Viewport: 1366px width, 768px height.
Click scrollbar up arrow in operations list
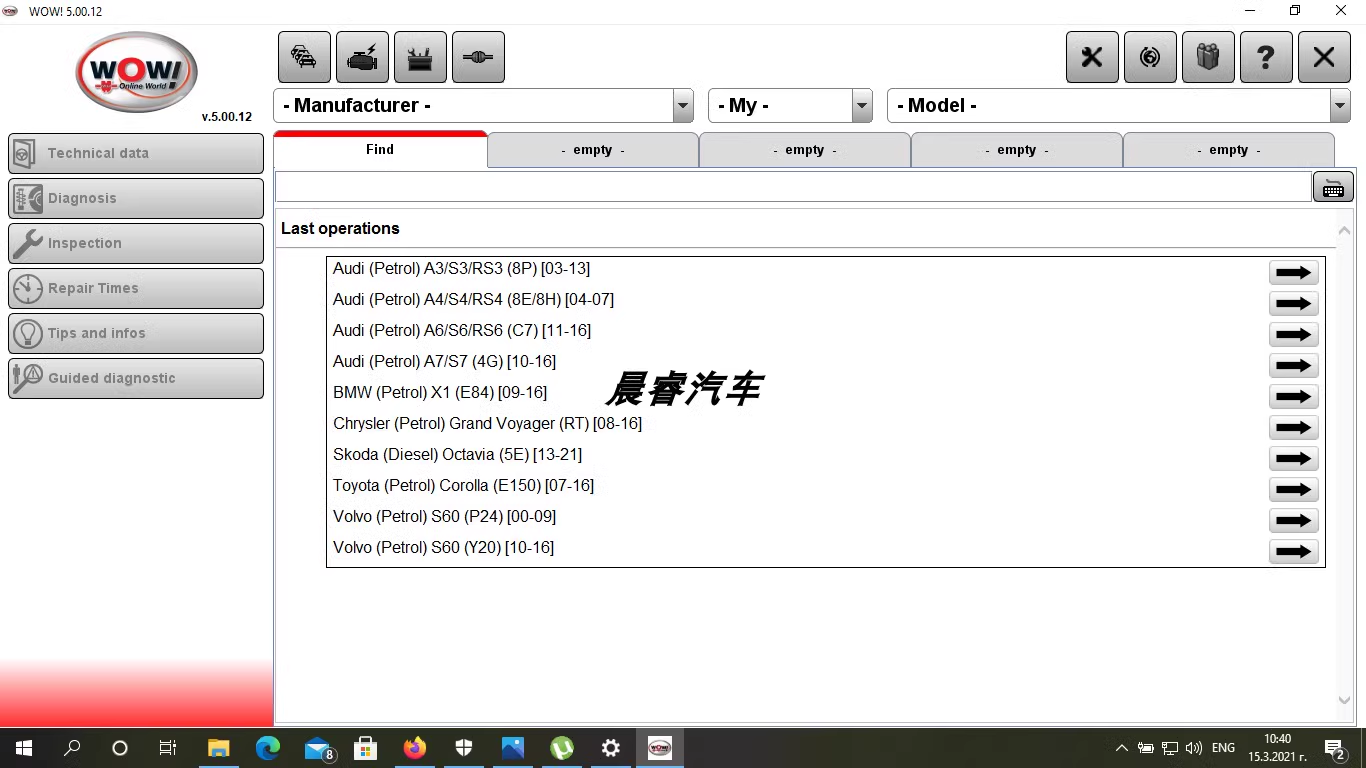[x=1344, y=231]
